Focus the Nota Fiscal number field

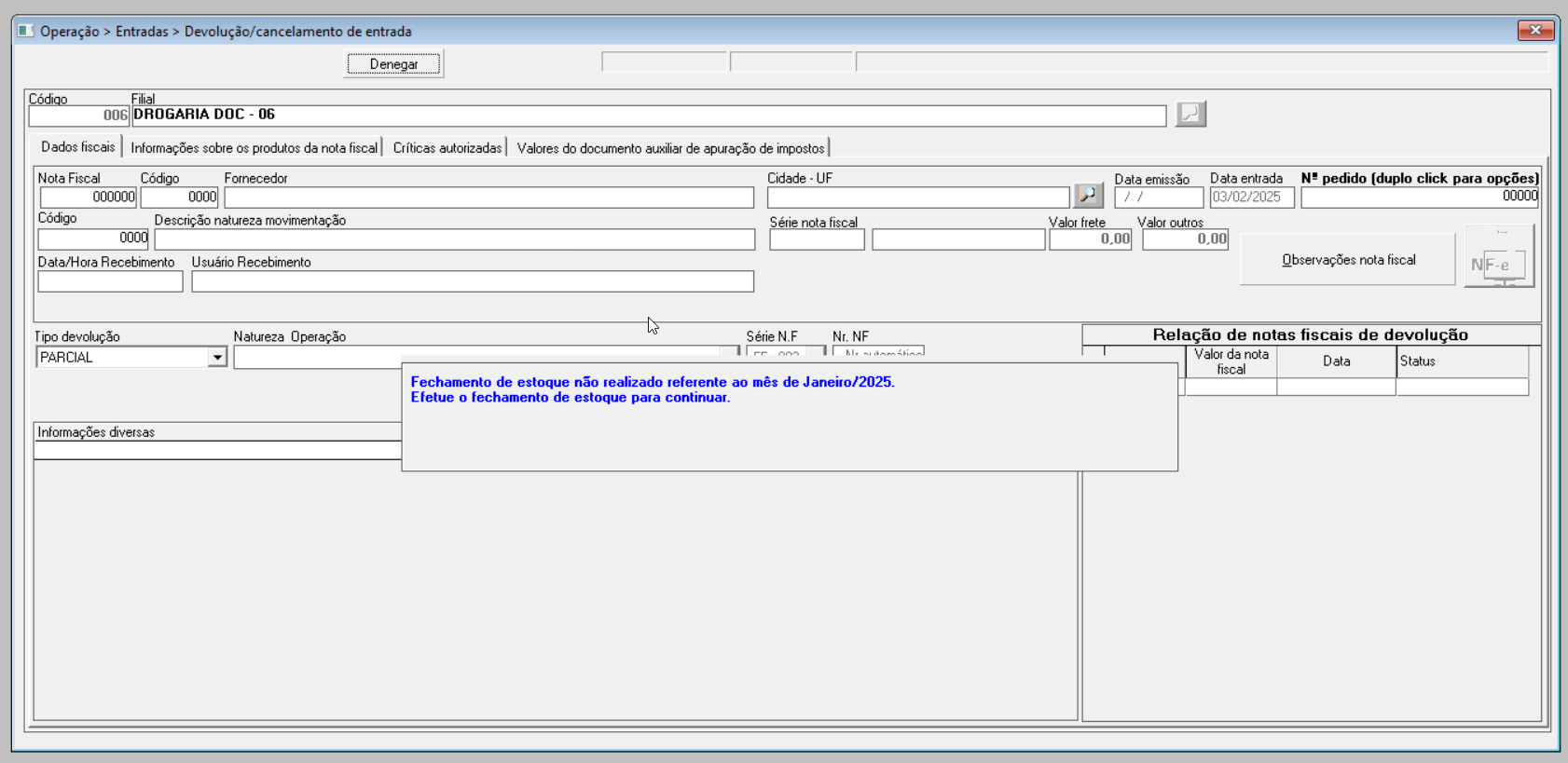point(88,198)
